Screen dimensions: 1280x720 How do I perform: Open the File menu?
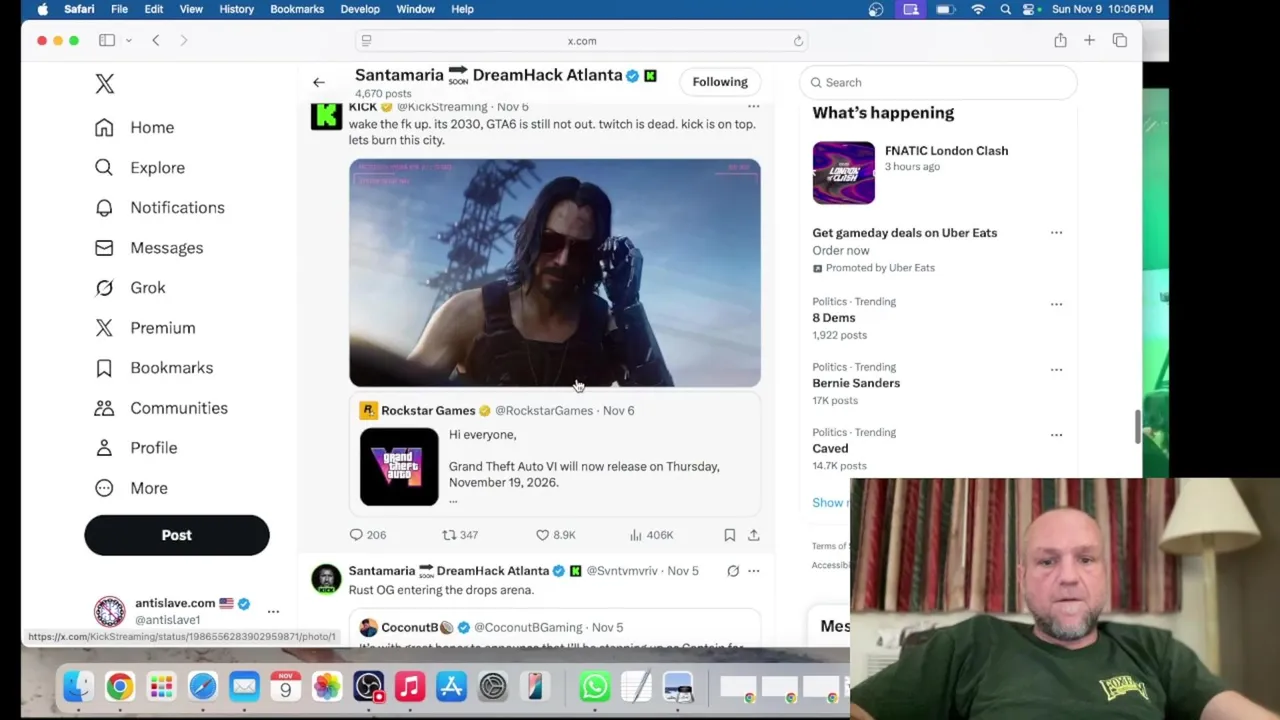[x=119, y=9]
